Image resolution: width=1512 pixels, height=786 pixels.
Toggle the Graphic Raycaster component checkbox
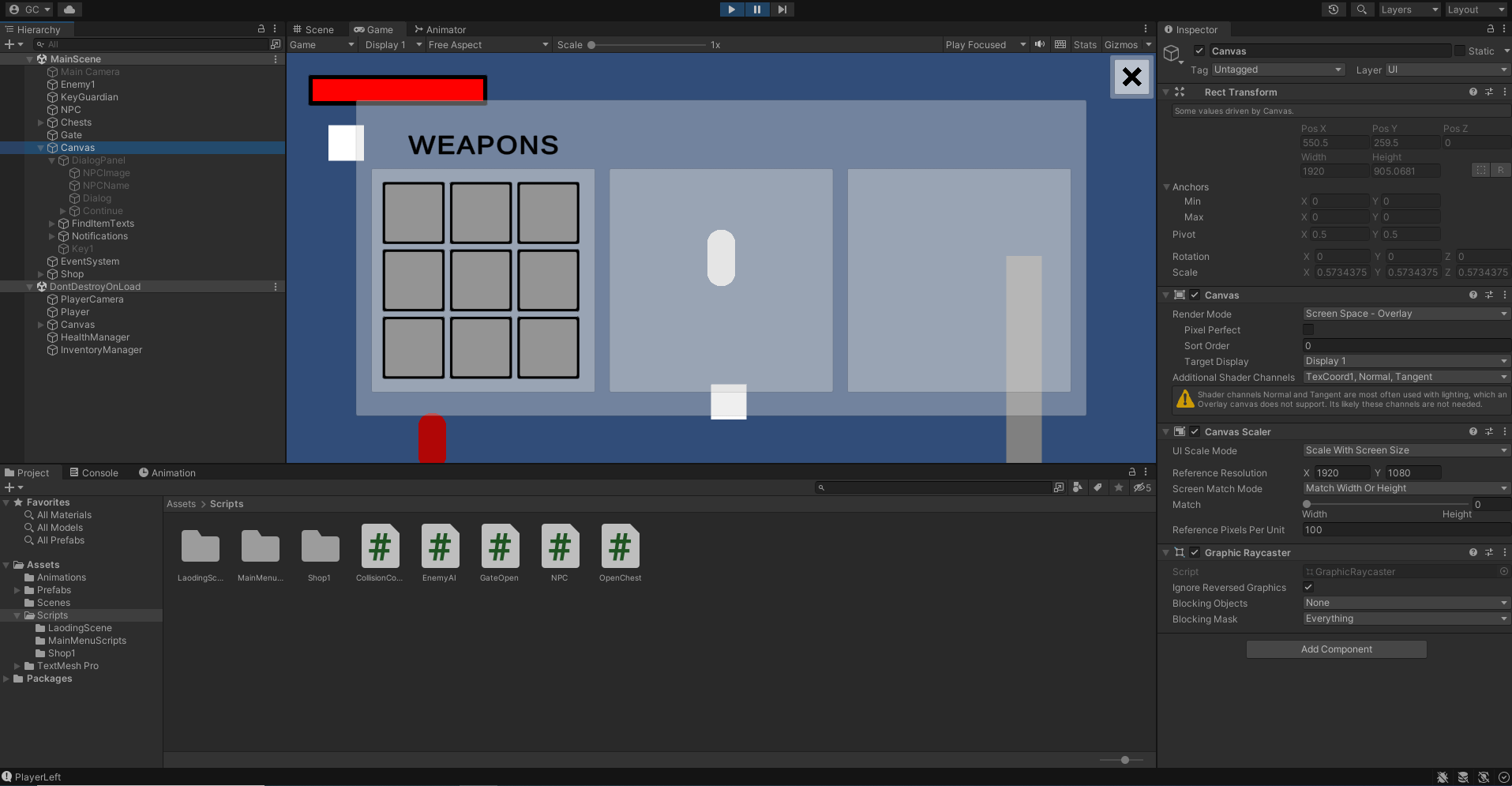click(1195, 552)
